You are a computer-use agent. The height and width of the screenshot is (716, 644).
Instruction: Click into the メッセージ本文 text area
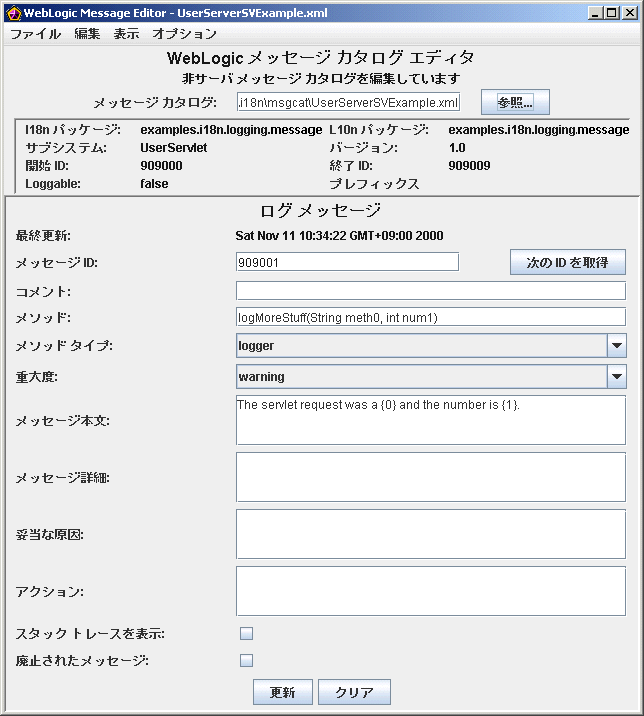coord(431,420)
